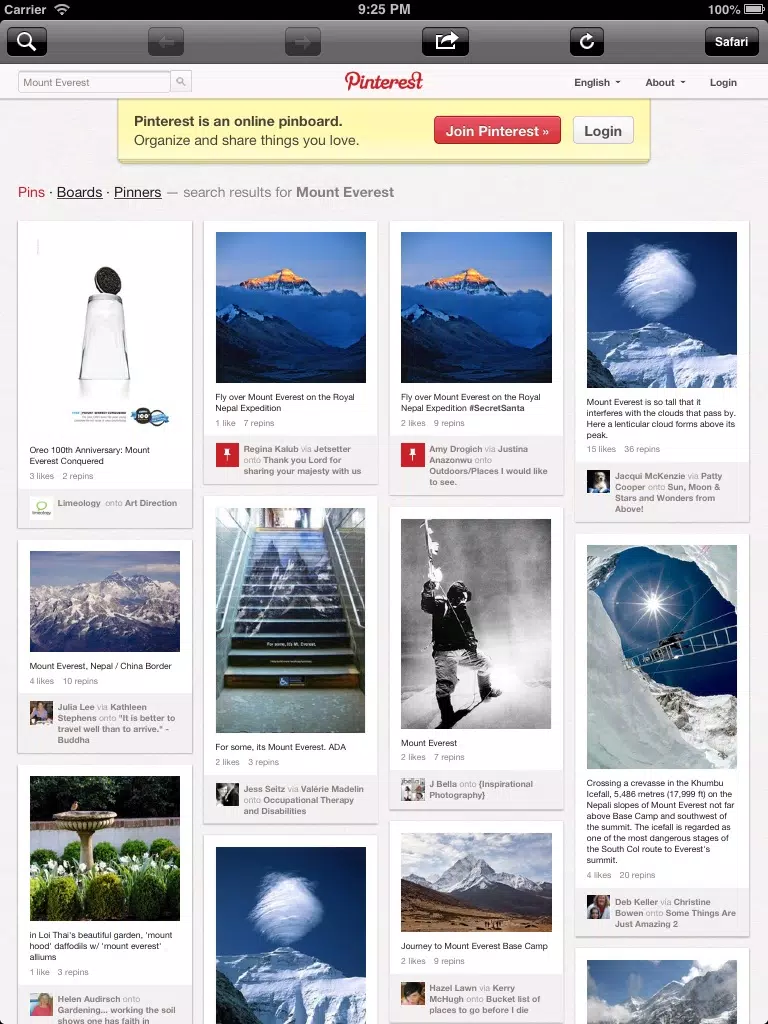
Task: Click Login link in top navigation
Action: coord(723,82)
